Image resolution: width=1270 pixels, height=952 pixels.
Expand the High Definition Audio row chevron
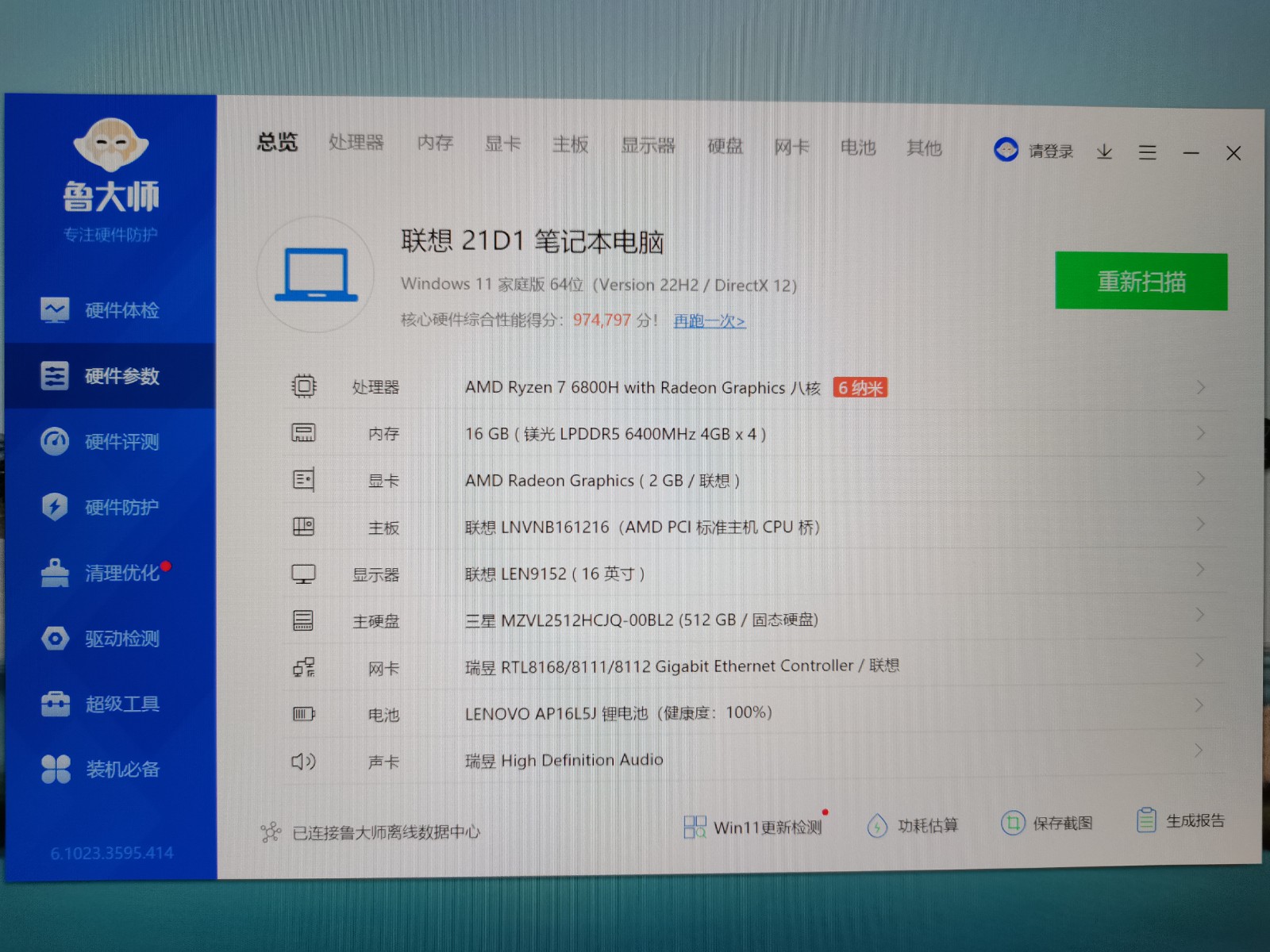[x=1199, y=750]
